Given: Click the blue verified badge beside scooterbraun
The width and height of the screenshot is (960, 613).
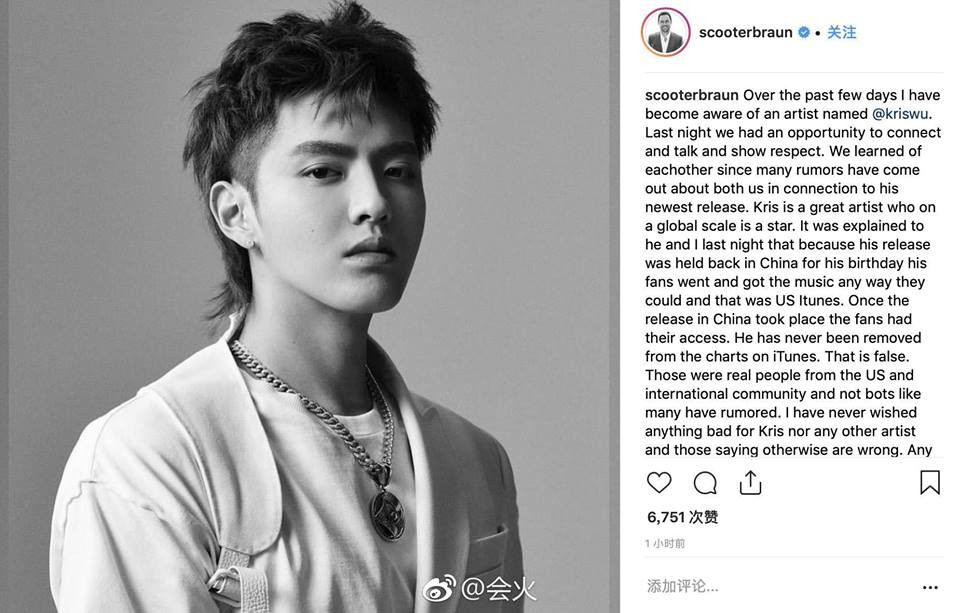Looking at the screenshot, I should point(804,32).
